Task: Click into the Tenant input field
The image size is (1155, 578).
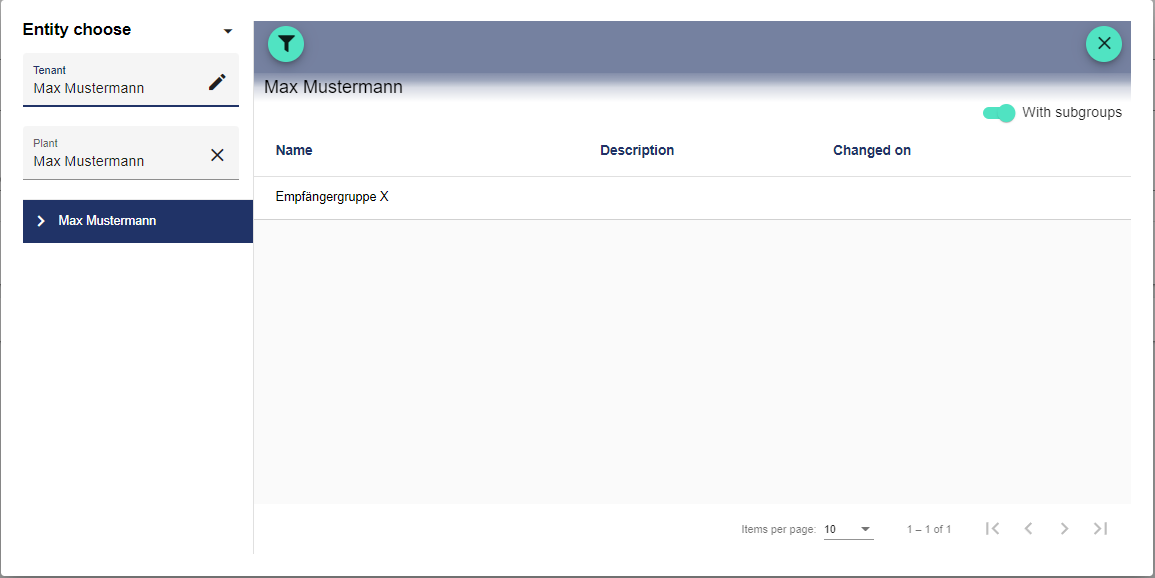Action: 110,88
